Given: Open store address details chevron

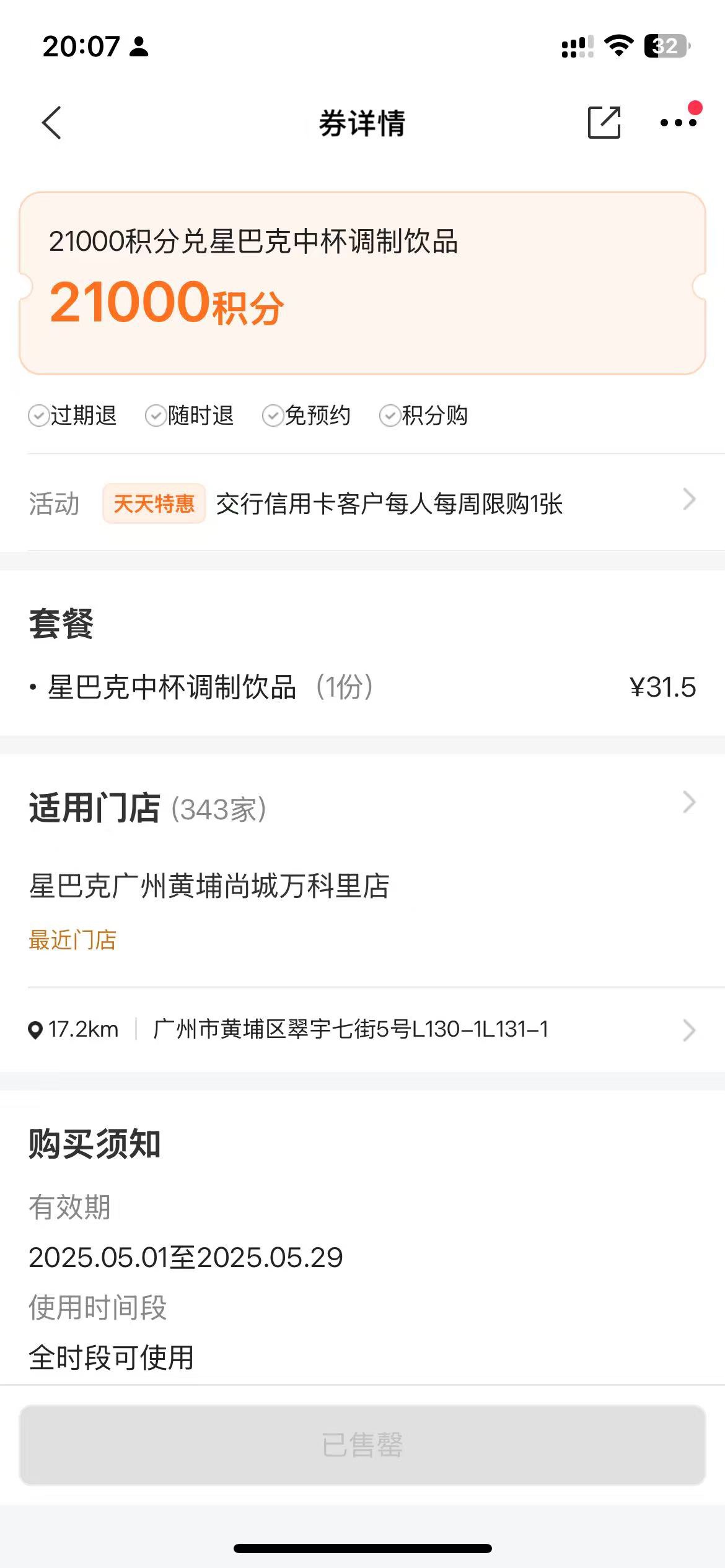Looking at the screenshot, I should point(689,1030).
